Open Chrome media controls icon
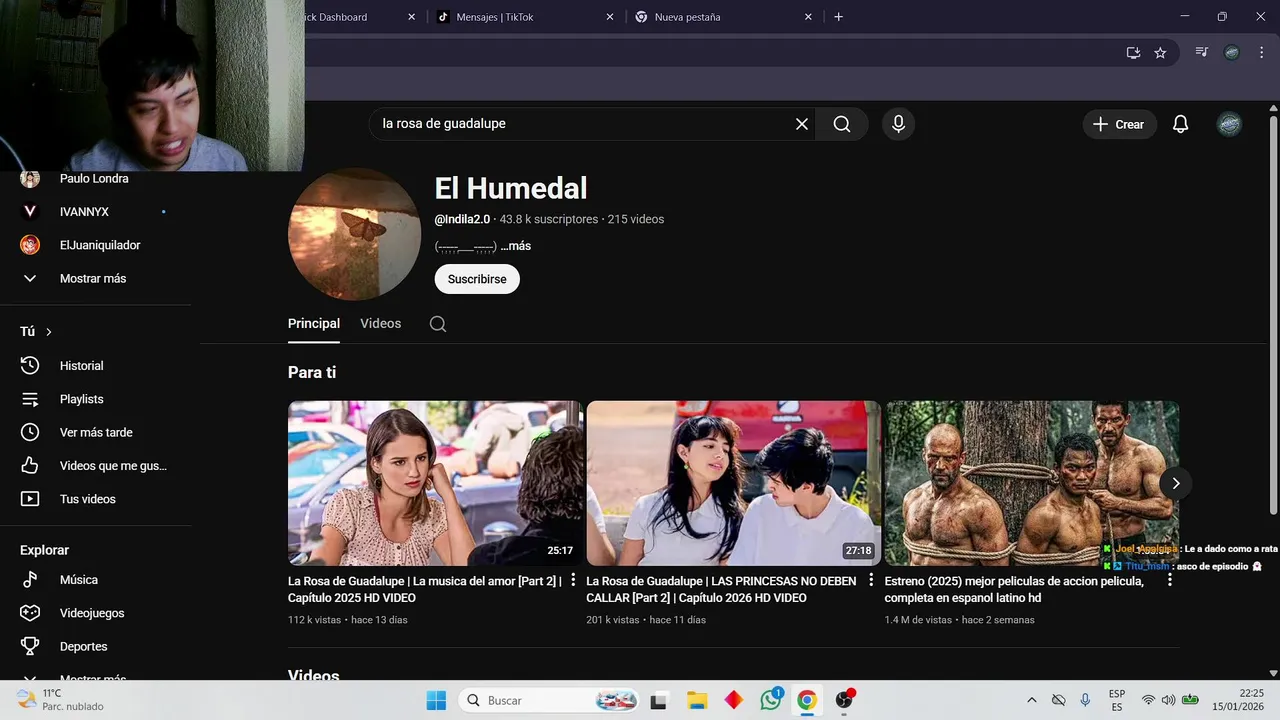 pos(1202,52)
